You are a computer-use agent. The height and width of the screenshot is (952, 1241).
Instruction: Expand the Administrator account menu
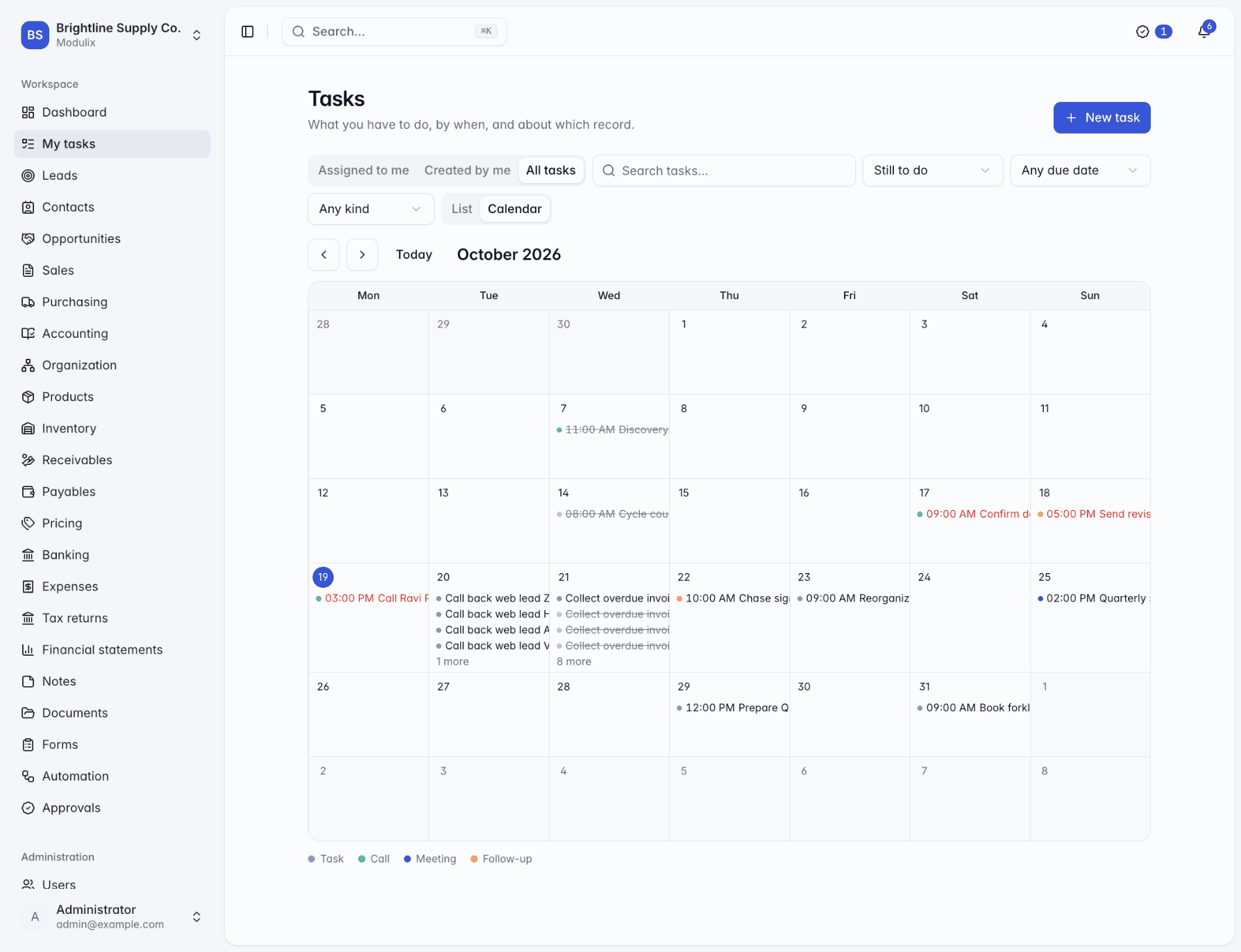click(x=112, y=917)
